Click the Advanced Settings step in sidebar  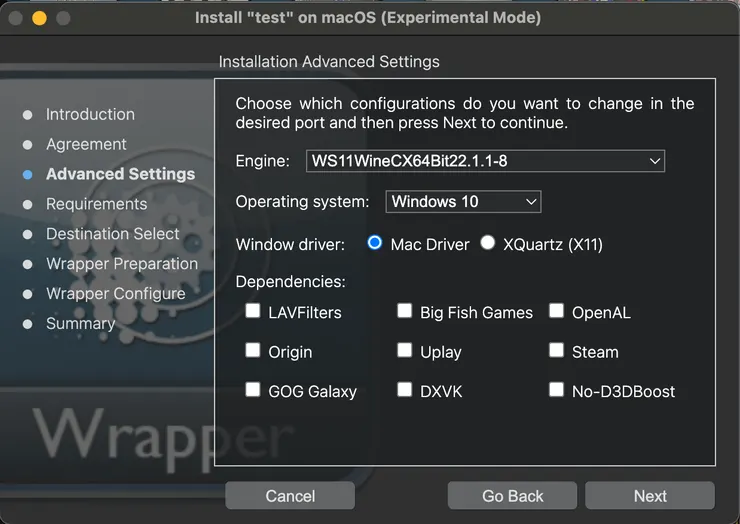[120, 174]
